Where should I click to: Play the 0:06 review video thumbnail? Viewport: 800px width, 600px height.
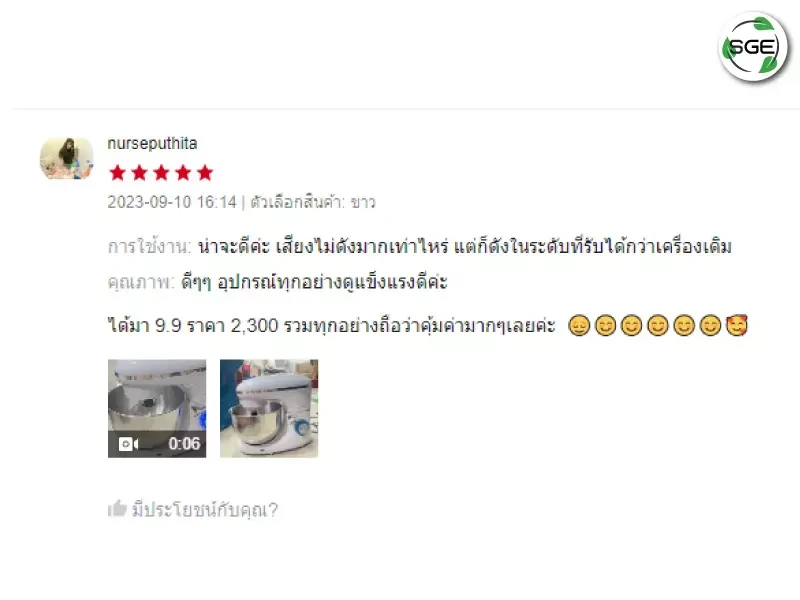(157, 409)
